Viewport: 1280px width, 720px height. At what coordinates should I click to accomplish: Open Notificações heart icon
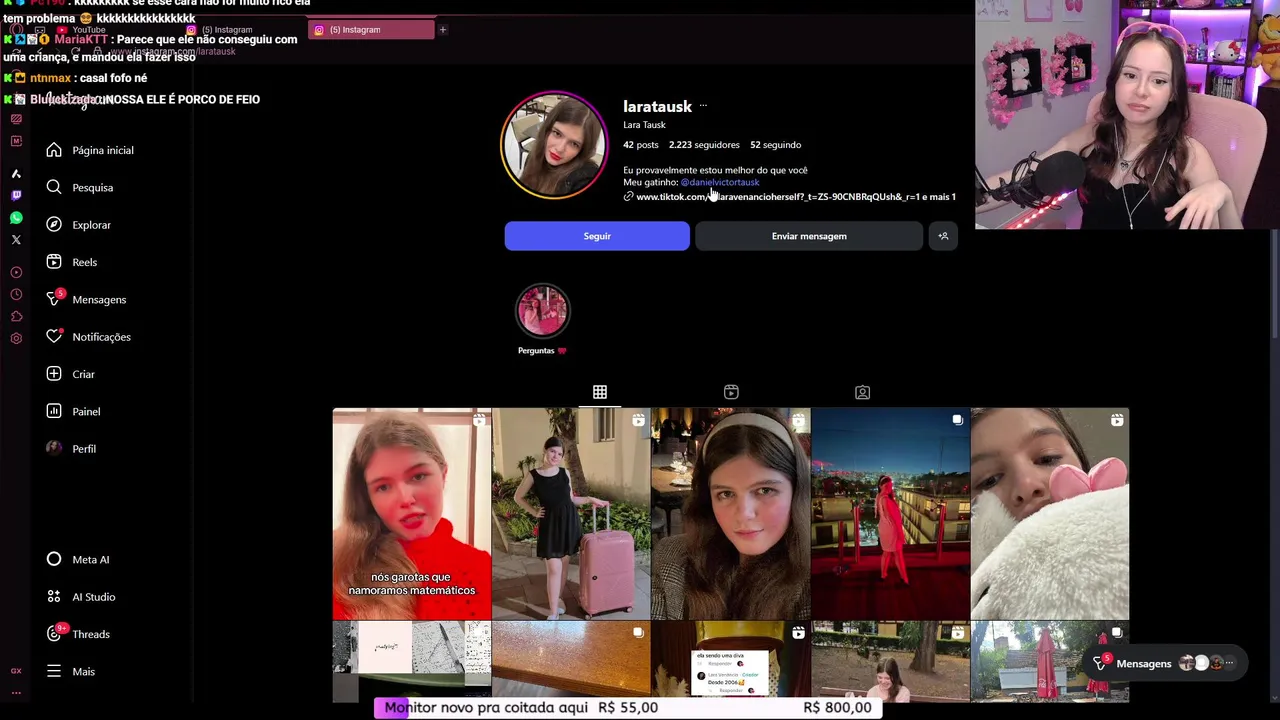click(x=54, y=337)
